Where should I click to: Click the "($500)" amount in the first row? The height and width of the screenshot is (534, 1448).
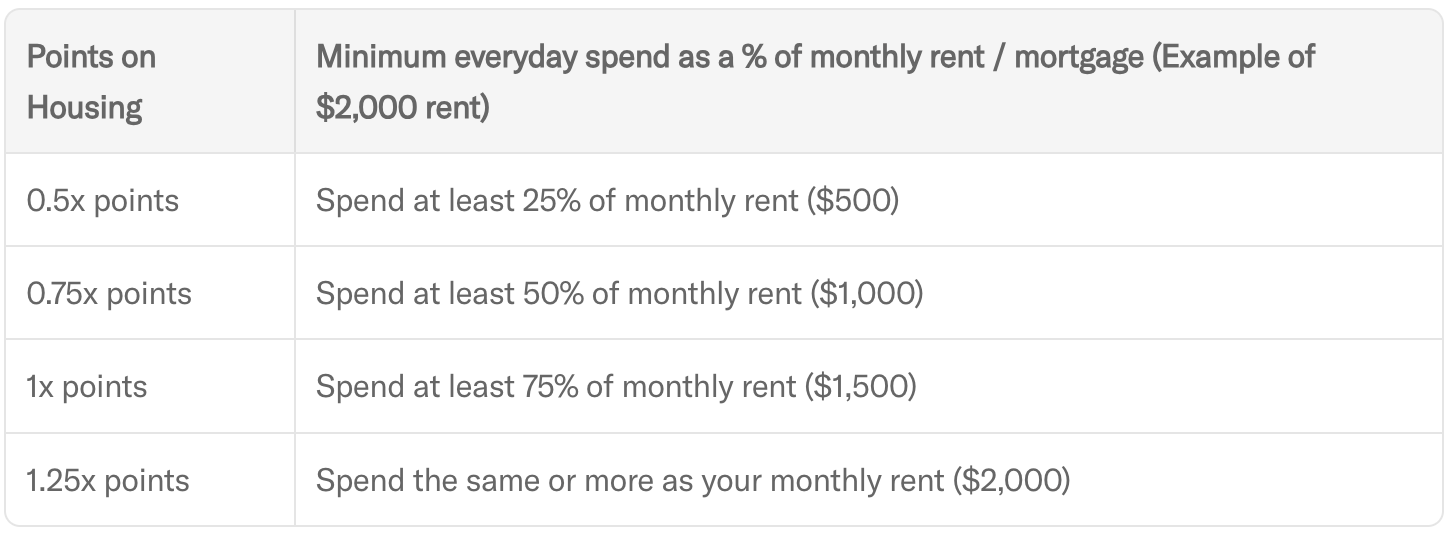(x=853, y=201)
